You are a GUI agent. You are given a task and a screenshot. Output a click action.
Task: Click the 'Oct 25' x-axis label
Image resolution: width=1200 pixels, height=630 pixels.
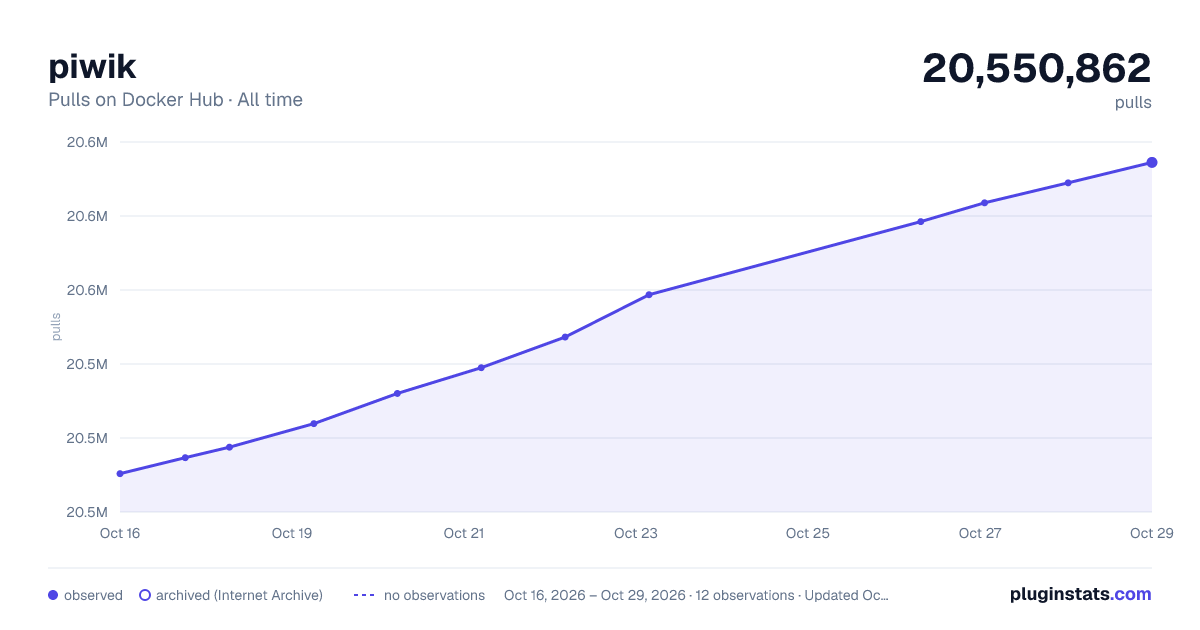pyautogui.click(x=808, y=533)
